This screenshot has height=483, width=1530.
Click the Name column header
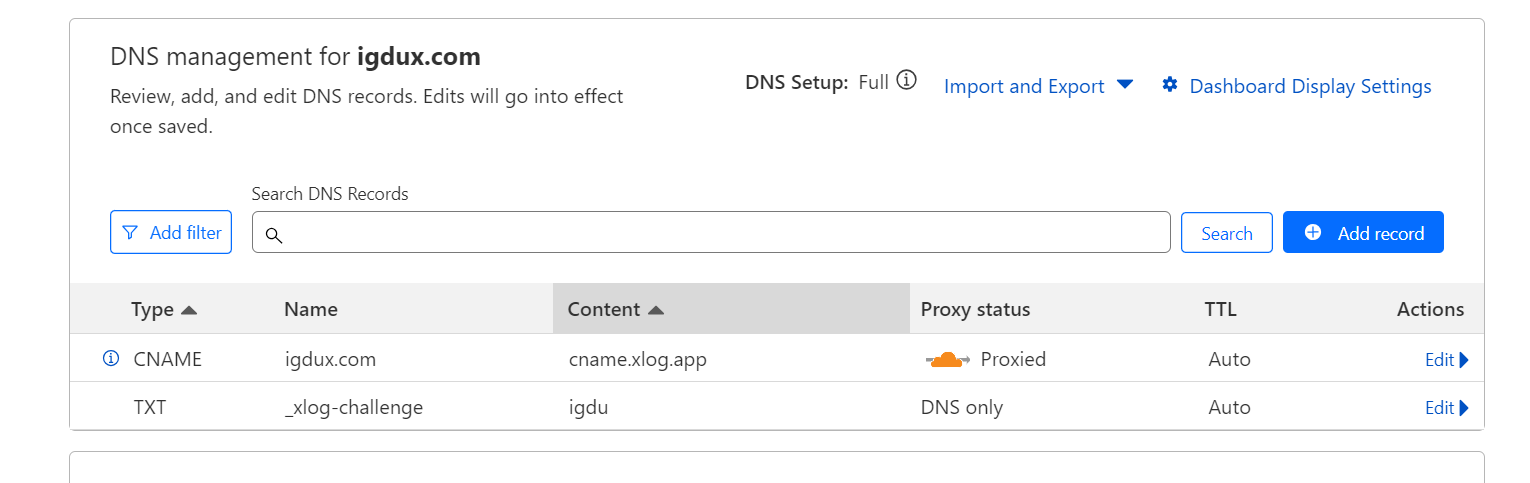(311, 309)
